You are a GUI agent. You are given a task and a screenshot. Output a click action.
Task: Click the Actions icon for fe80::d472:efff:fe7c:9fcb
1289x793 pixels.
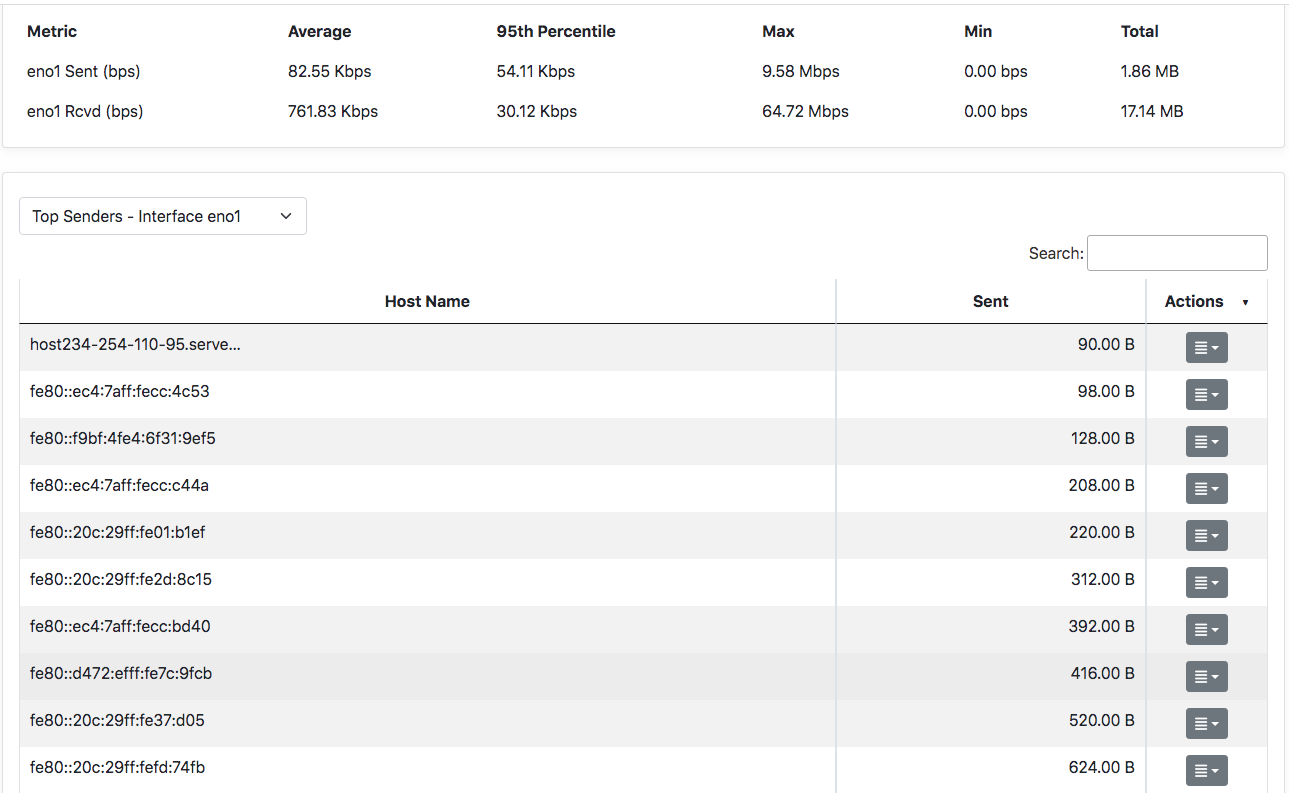coord(1206,676)
